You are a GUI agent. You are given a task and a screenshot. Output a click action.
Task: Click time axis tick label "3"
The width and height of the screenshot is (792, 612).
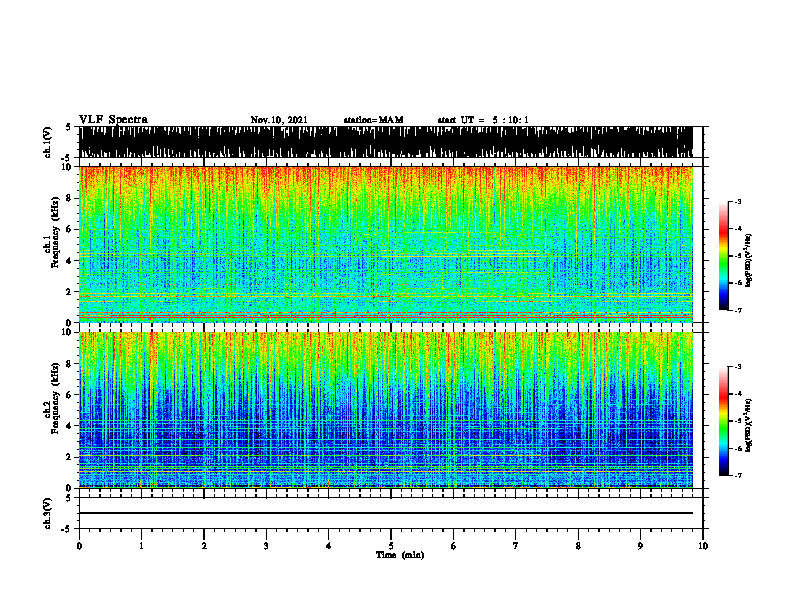coord(266,546)
